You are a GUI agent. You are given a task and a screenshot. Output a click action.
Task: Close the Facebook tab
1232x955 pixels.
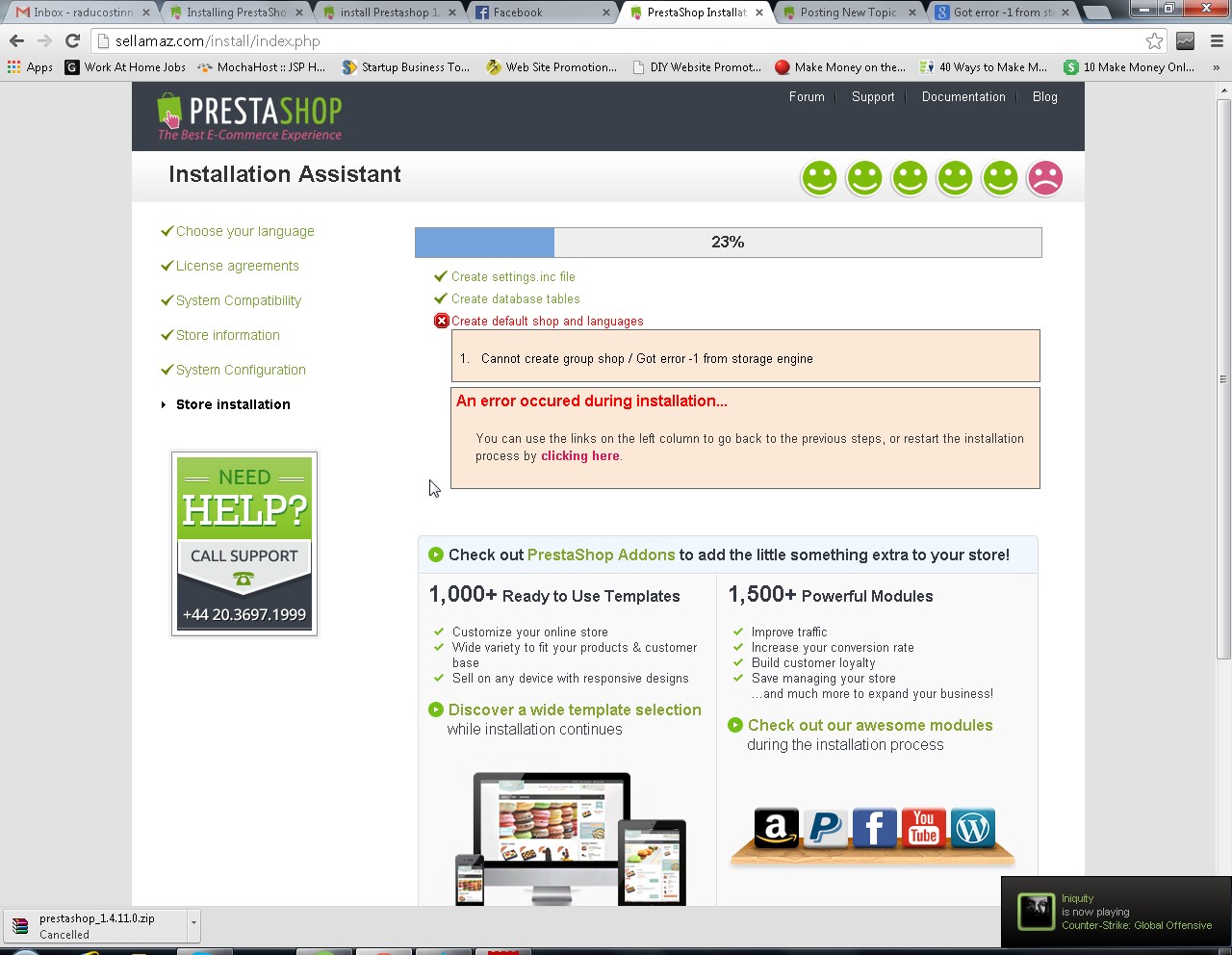coord(606,13)
